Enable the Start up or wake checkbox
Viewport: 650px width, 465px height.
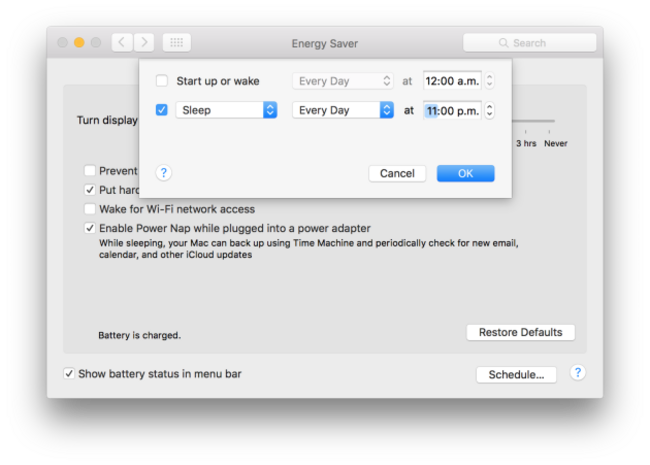point(162,81)
